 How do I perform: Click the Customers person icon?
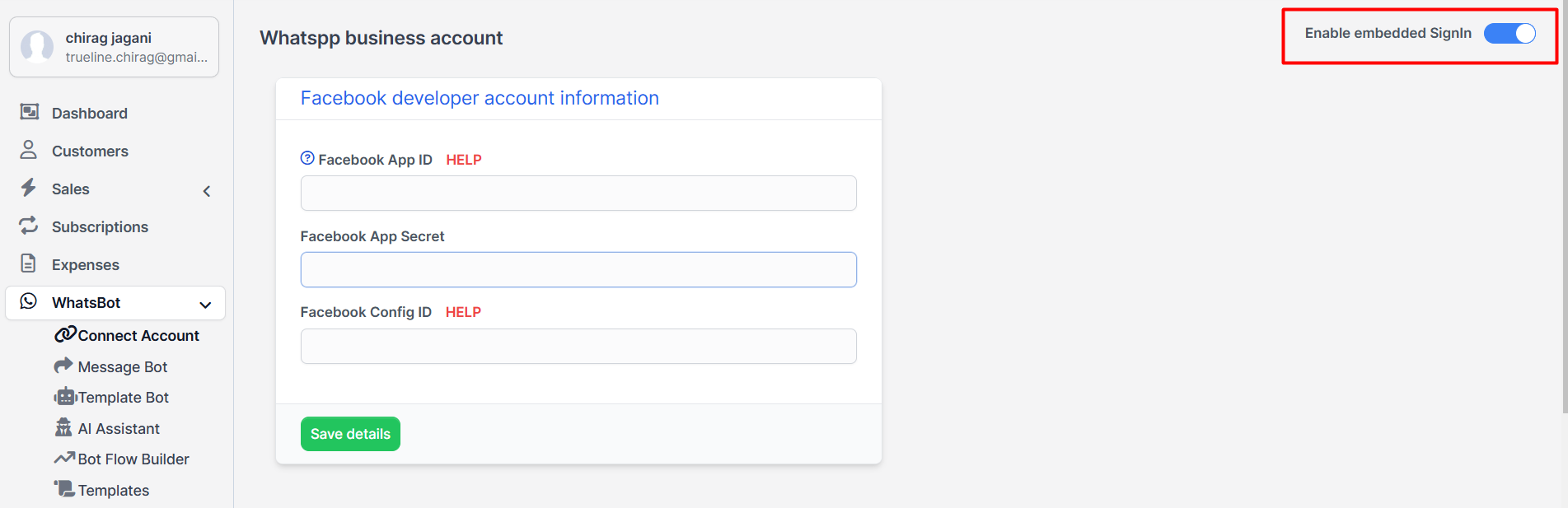29,150
